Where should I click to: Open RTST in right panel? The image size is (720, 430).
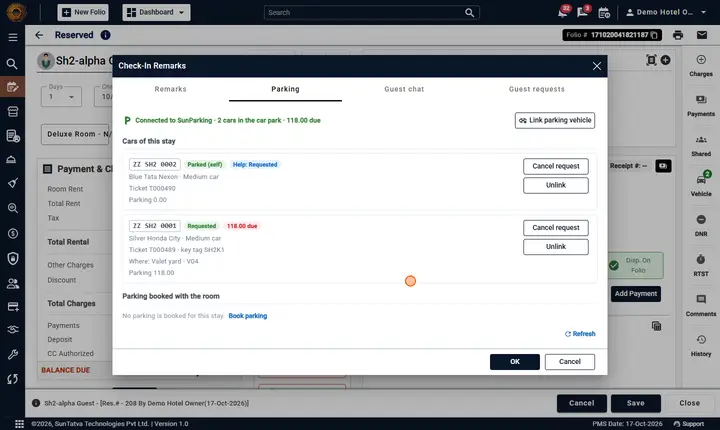pos(701,265)
